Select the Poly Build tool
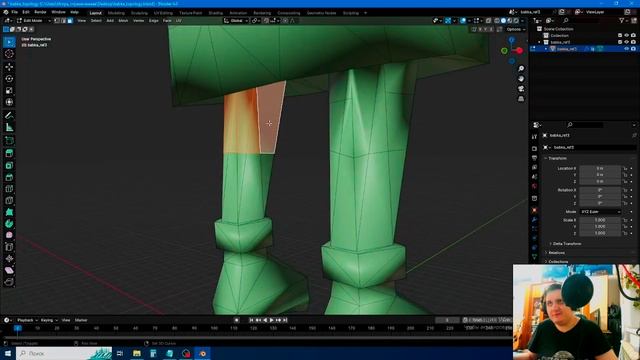 coord(9,212)
